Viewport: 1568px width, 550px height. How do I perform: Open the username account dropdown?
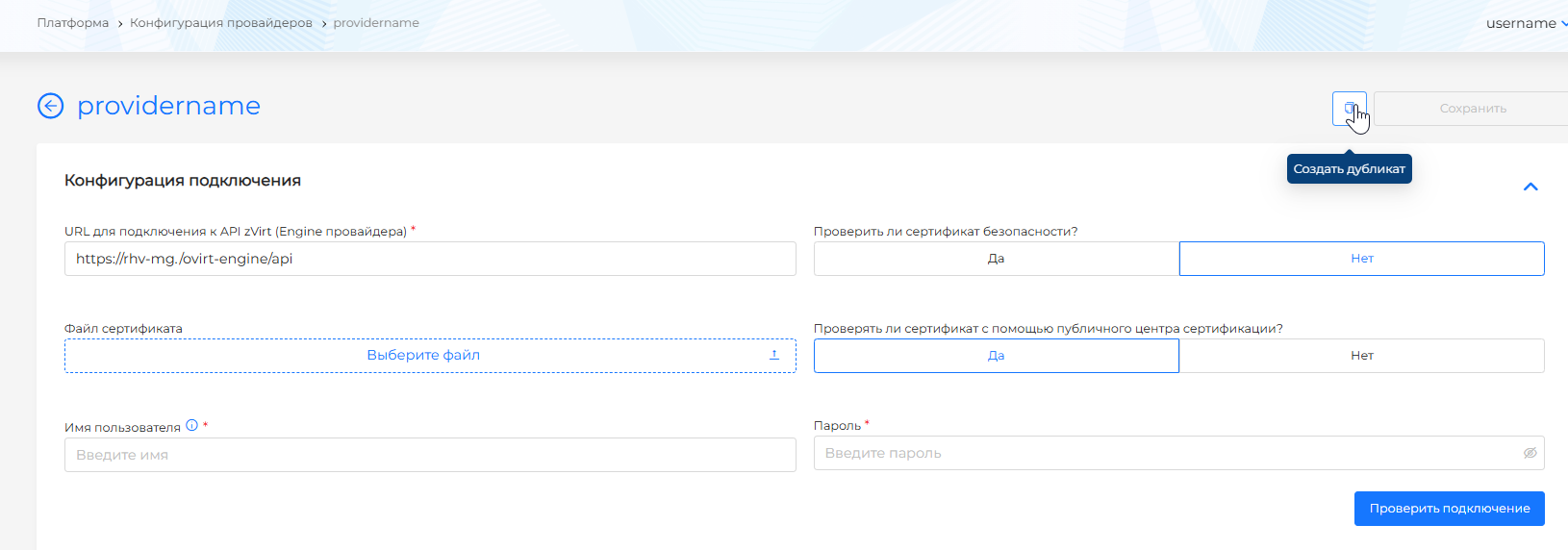(x=1526, y=23)
